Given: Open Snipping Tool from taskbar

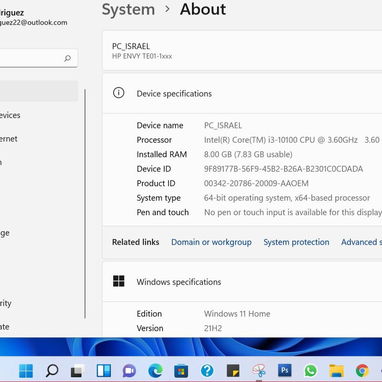Looking at the screenshot, I should click(x=259, y=371).
